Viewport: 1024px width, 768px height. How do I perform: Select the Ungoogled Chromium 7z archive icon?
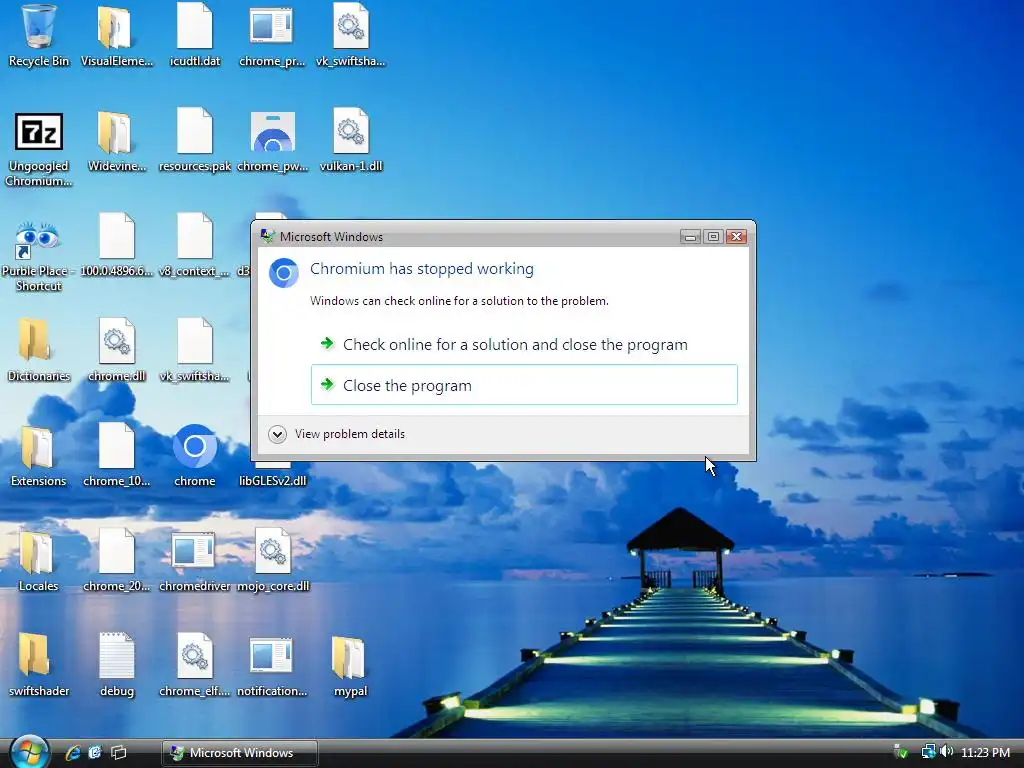39,149
